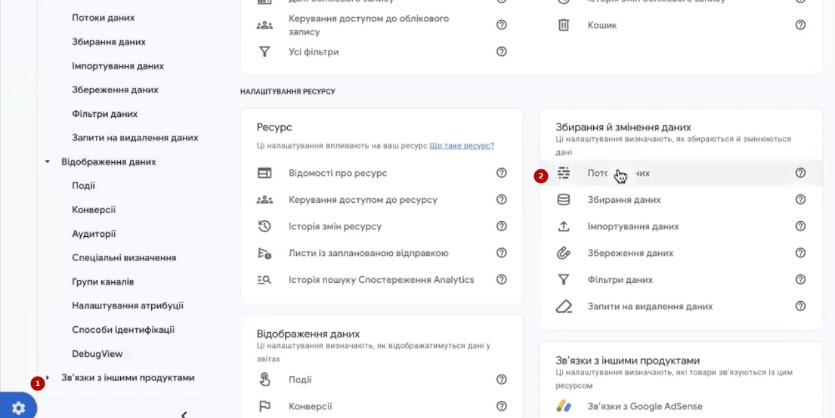835x418 pixels.
Task: Select Потоки даних in the left sidebar
Action: pos(103,18)
